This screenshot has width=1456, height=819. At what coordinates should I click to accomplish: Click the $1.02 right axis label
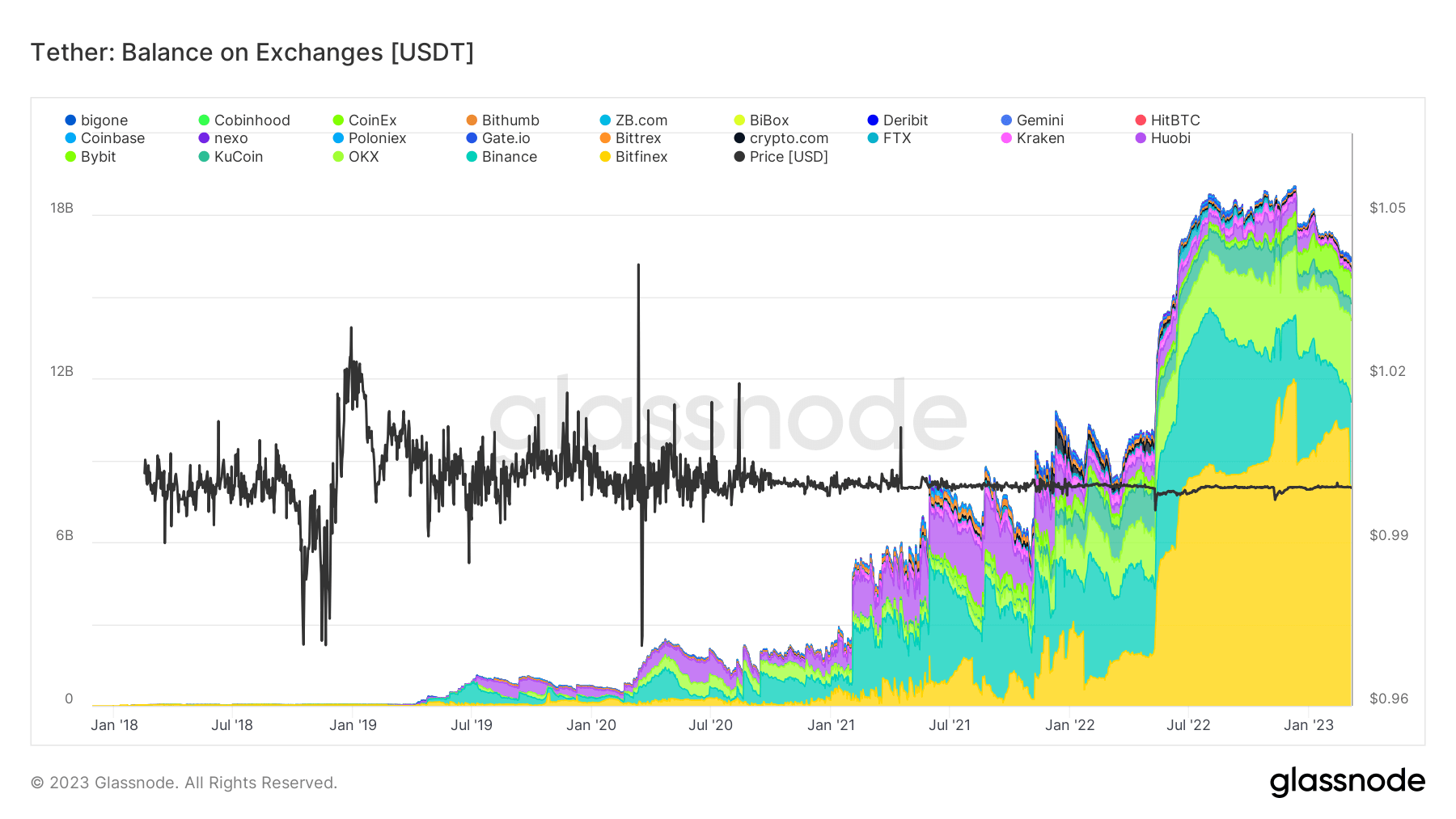(x=1388, y=371)
